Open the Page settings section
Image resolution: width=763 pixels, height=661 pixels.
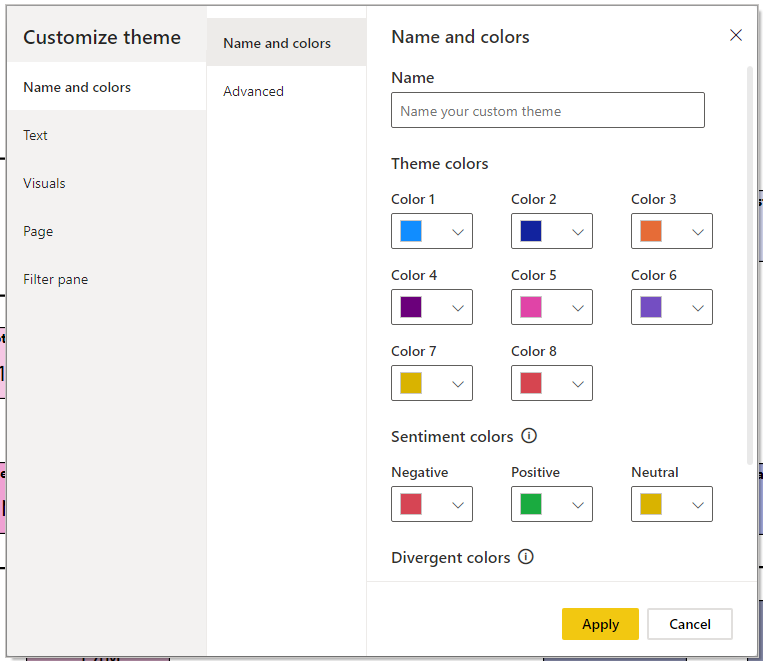pyautogui.click(x=107, y=231)
